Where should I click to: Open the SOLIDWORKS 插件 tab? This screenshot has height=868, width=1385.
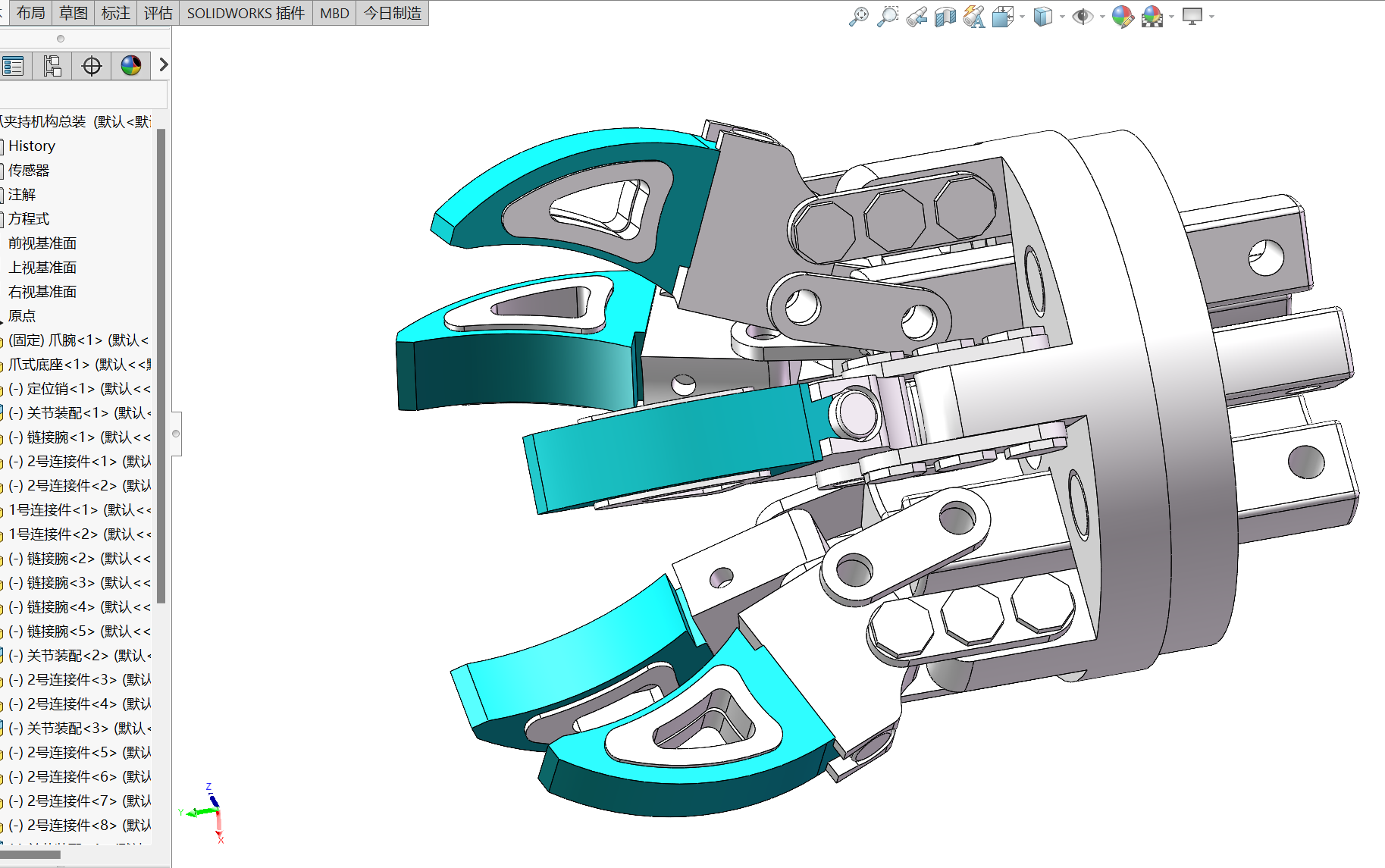coord(245,13)
